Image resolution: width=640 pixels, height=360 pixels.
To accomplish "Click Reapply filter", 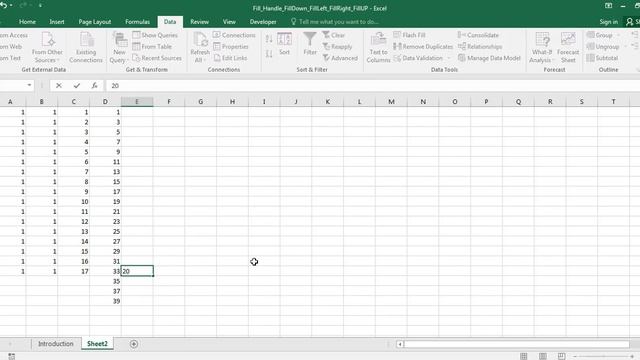I will point(337,47).
